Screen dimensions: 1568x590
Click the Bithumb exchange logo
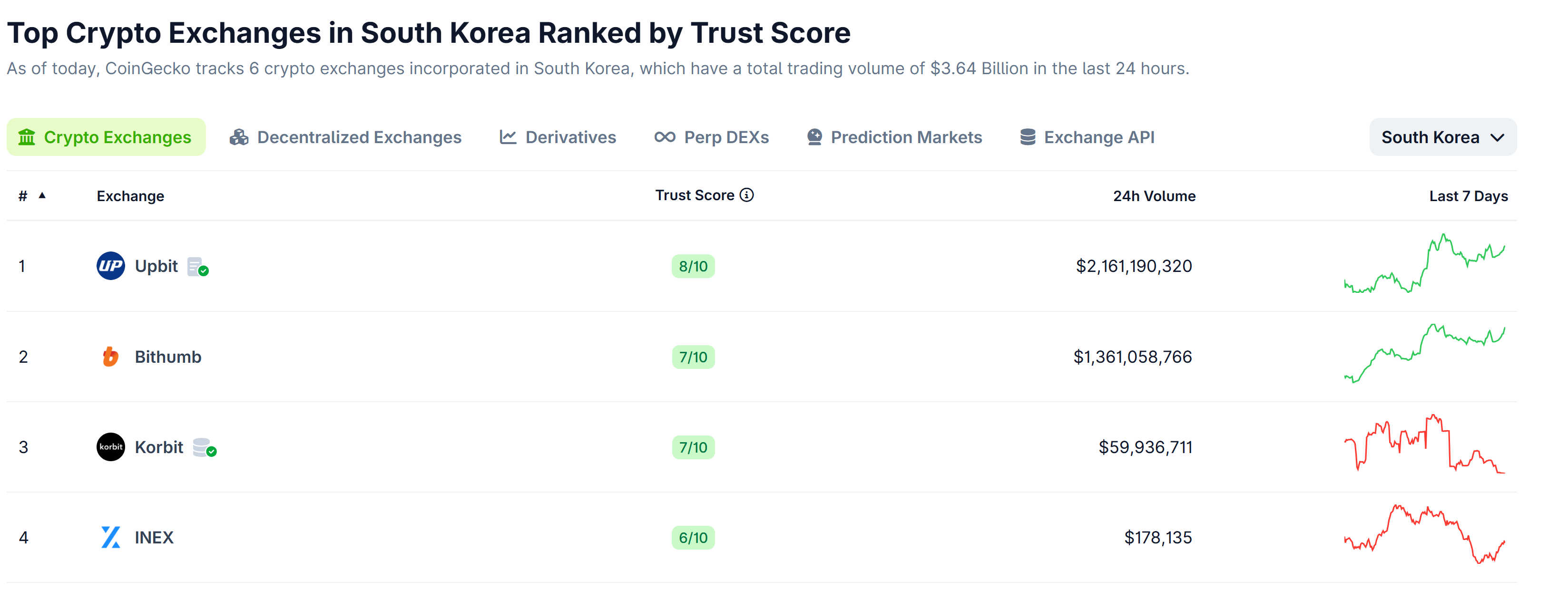111,357
